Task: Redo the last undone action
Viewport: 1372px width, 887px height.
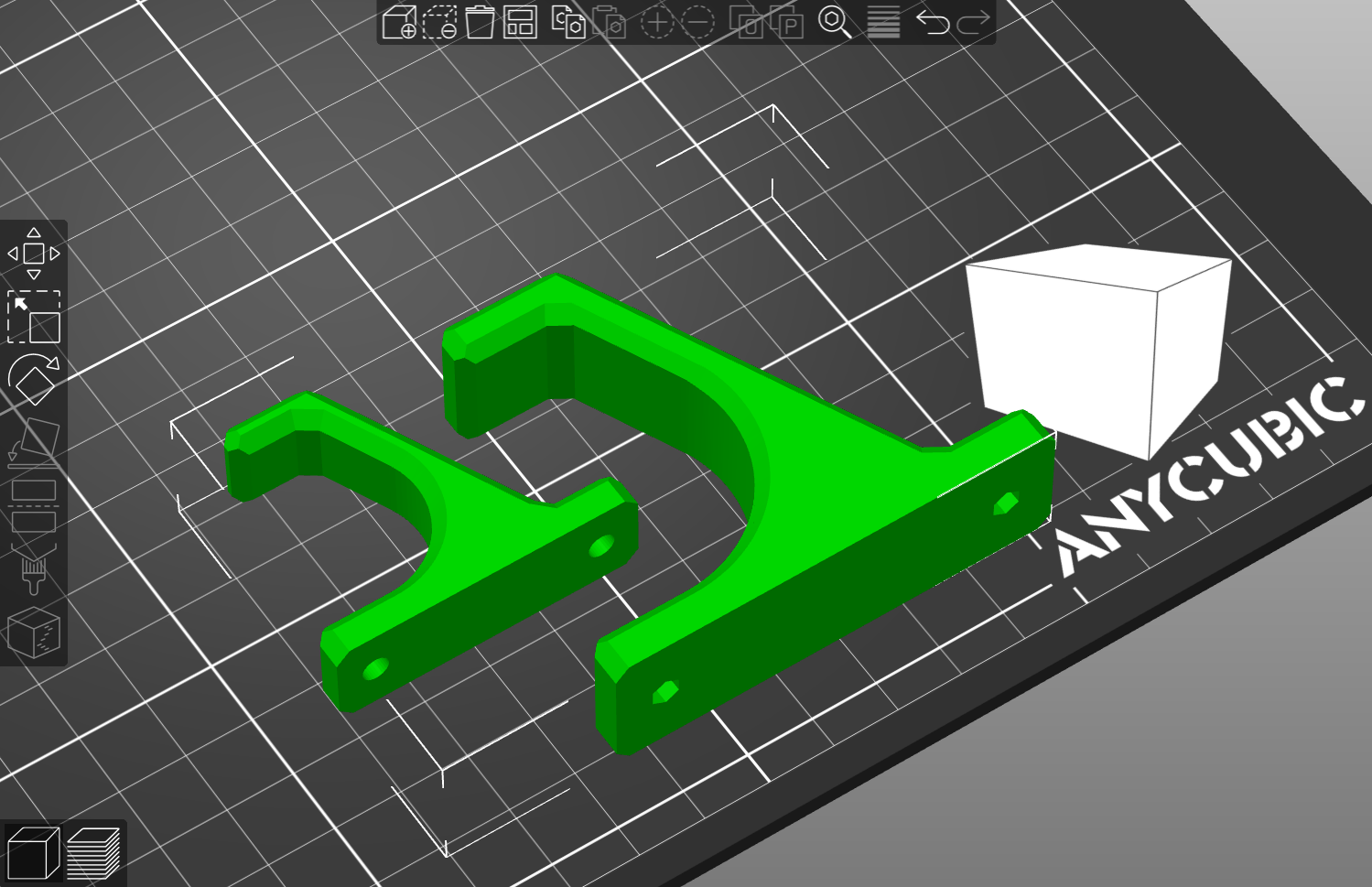Action: coord(972,22)
